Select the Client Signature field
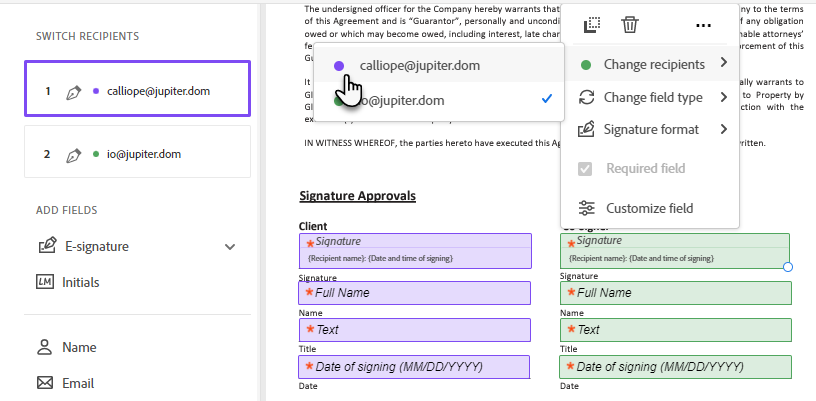Image resolution: width=816 pixels, height=401 pixels. 415,251
